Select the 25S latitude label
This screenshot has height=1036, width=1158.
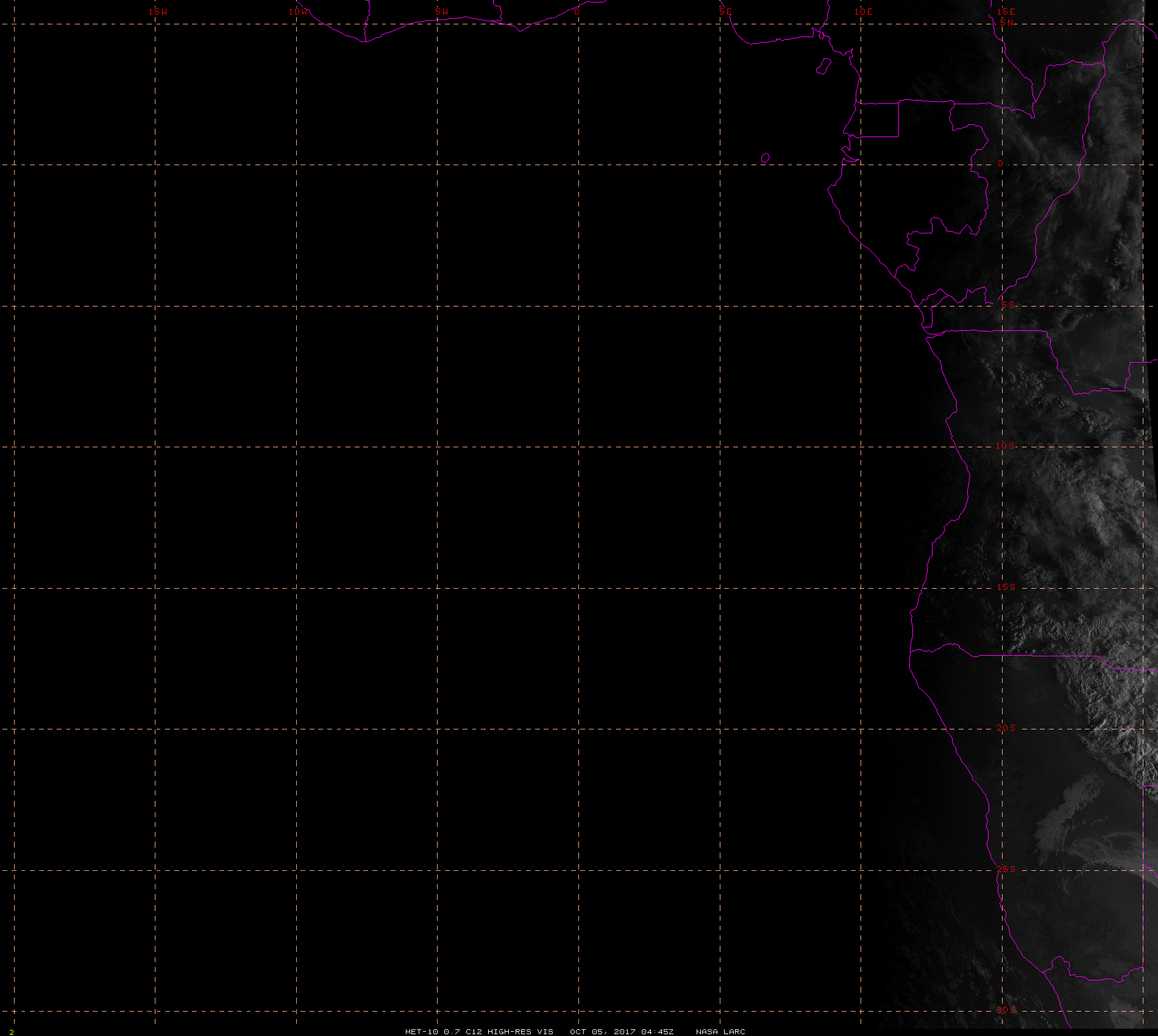click(x=1006, y=869)
